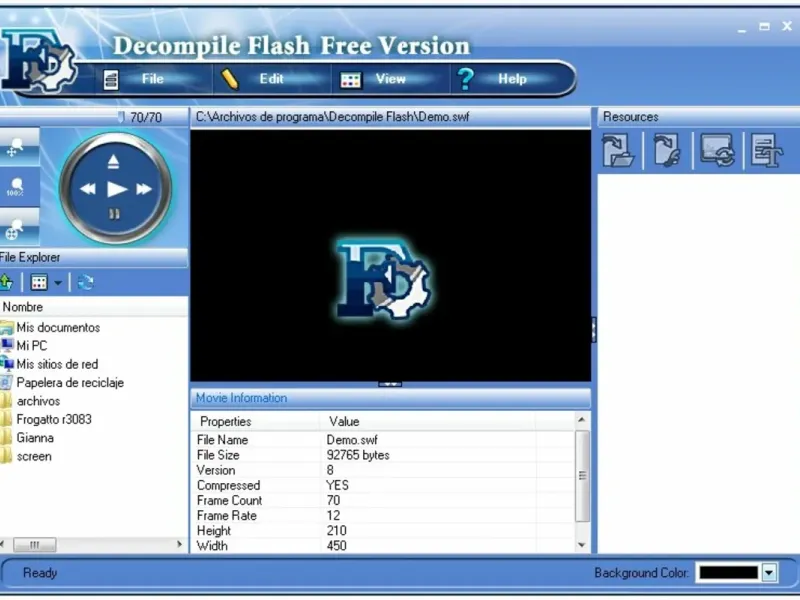The image size is (800, 600).
Task: Select the Frame Rate property row
Action: click(383, 516)
